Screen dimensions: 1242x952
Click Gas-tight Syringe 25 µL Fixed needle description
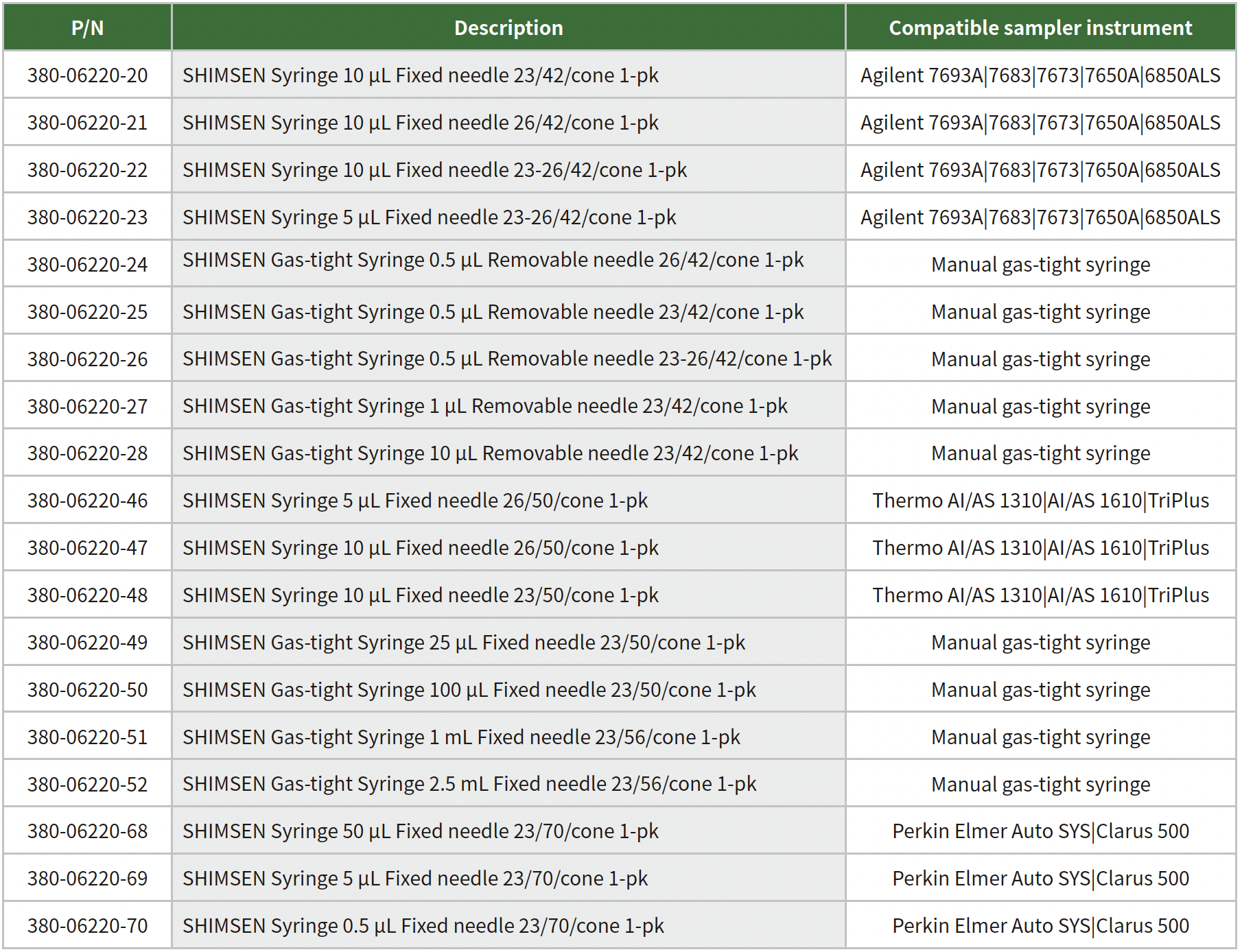[x=463, y=643]
